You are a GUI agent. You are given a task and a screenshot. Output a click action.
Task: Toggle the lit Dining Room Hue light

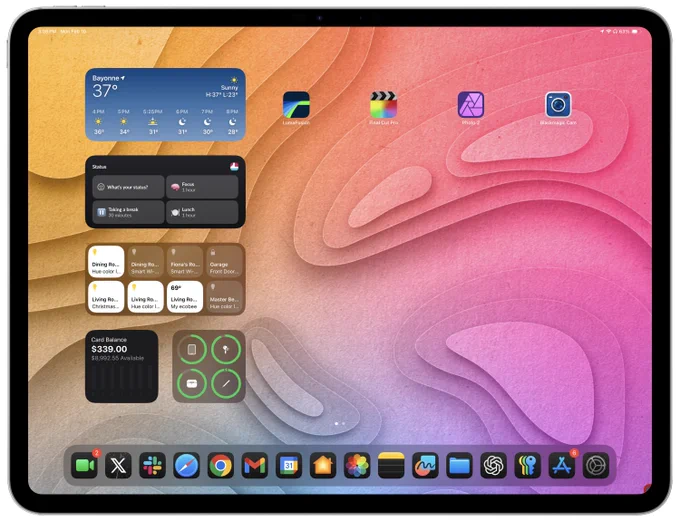106,261
